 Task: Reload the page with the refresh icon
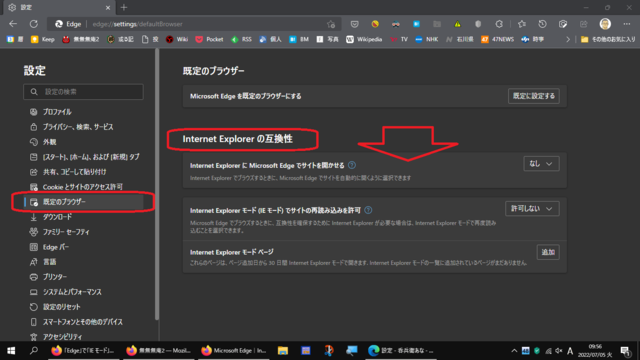tap(33, 24)
